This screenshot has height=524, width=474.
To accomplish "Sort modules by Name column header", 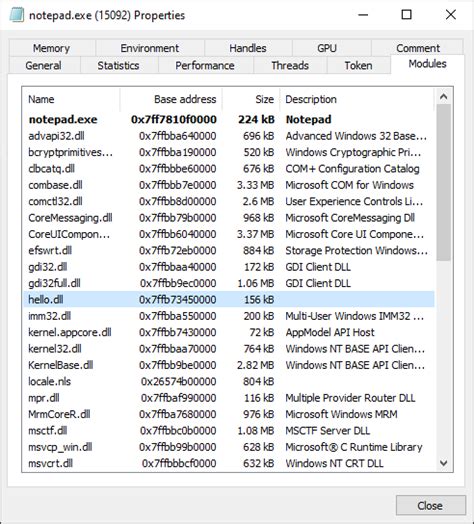I will 71,99.
